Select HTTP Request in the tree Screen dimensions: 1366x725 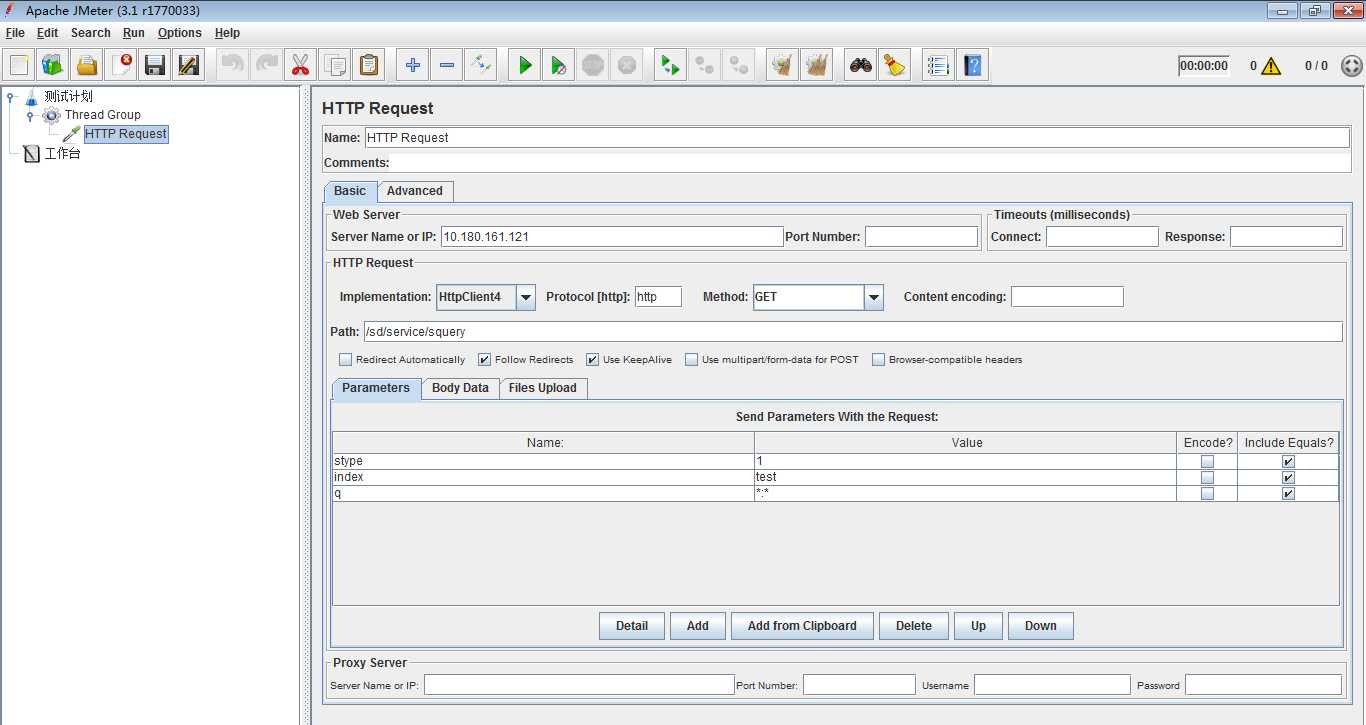[x=126, y=134]
